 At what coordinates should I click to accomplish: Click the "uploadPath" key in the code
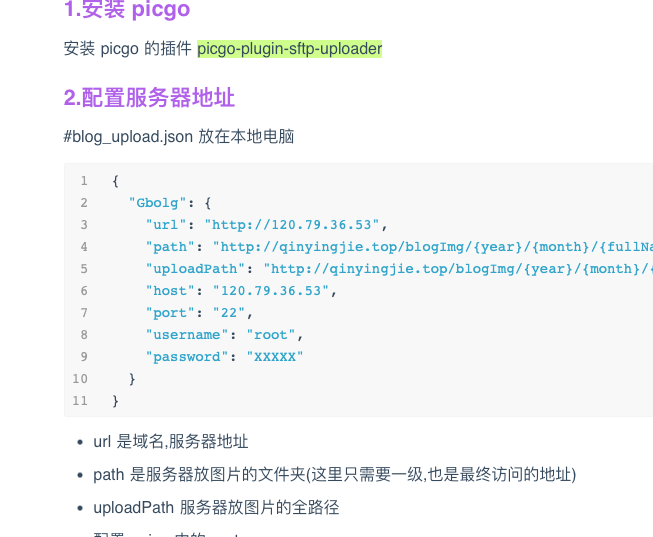click(195, 269)
